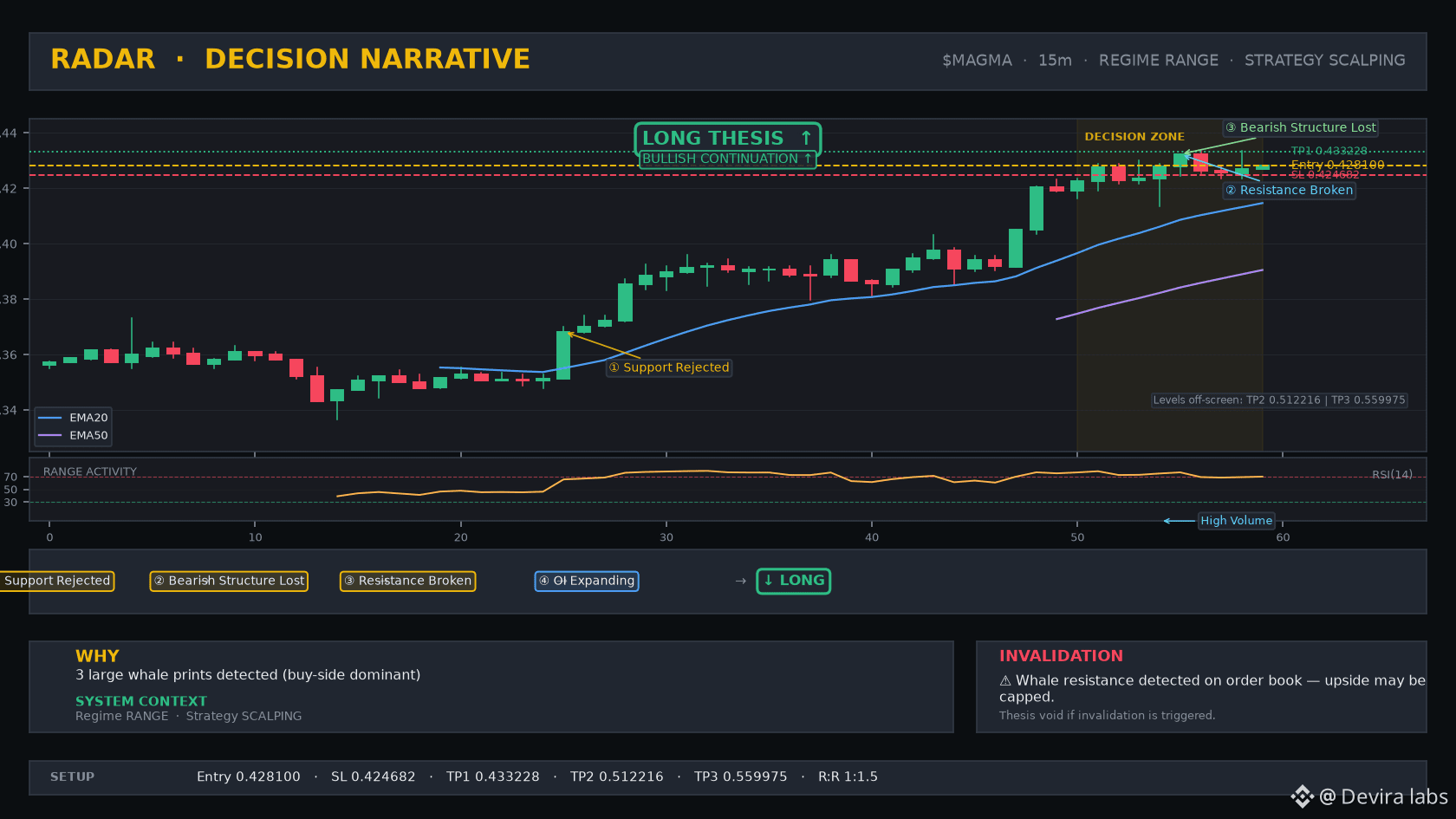The height and width of the screenshot is (819, 1456).
Task: Select the BULLISH CONTINUATION label
Action: 727,159
